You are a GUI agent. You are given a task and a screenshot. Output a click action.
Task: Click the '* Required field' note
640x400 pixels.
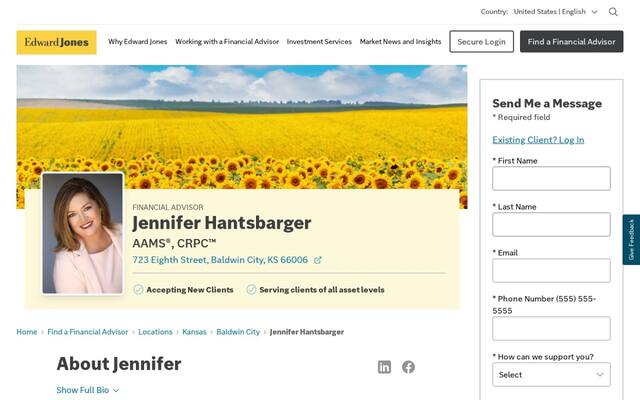tap(521, 118)
